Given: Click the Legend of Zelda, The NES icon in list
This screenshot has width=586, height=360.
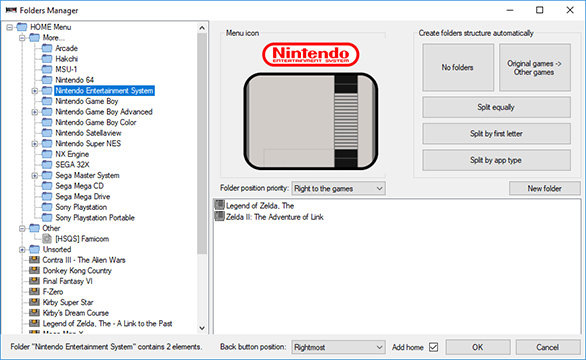Looking at the screenshot, I should pos(219,205).
